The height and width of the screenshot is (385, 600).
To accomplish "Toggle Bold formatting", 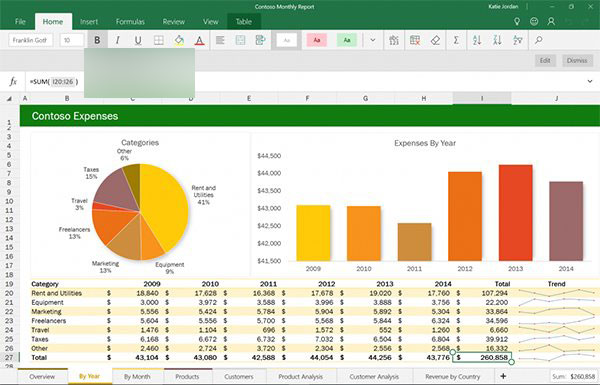I will click(x=97, y=40).
